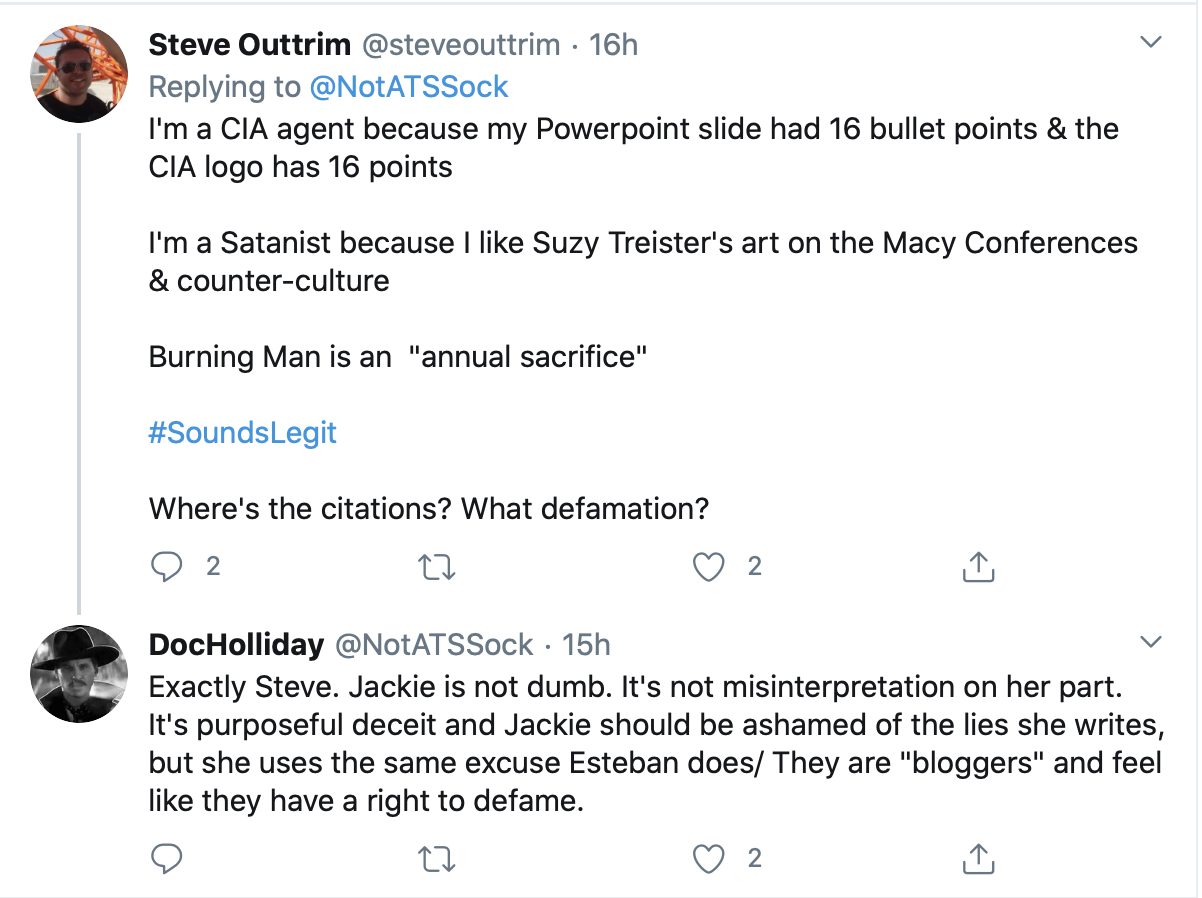Retweet Steve Outtrim's tweet

click(x=437, y=567)
